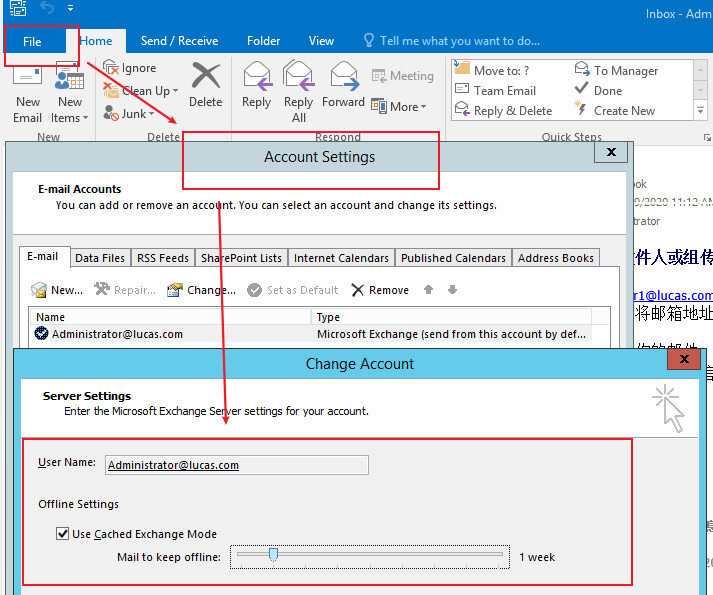Click the Set as Default button
Image resolution: width=713 pixels, height=595 pixels.
293,290
